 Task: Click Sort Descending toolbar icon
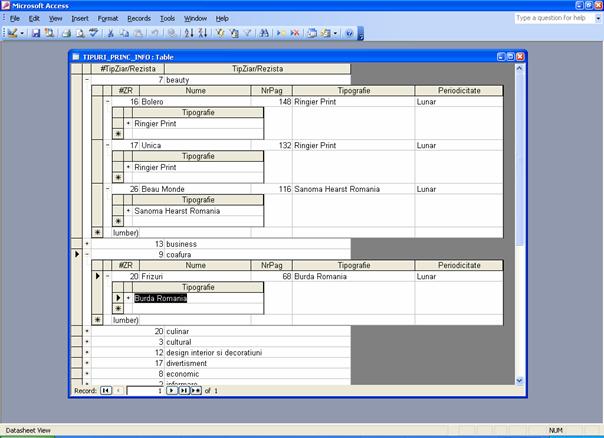pyautogui.click(x=204, y=33)
